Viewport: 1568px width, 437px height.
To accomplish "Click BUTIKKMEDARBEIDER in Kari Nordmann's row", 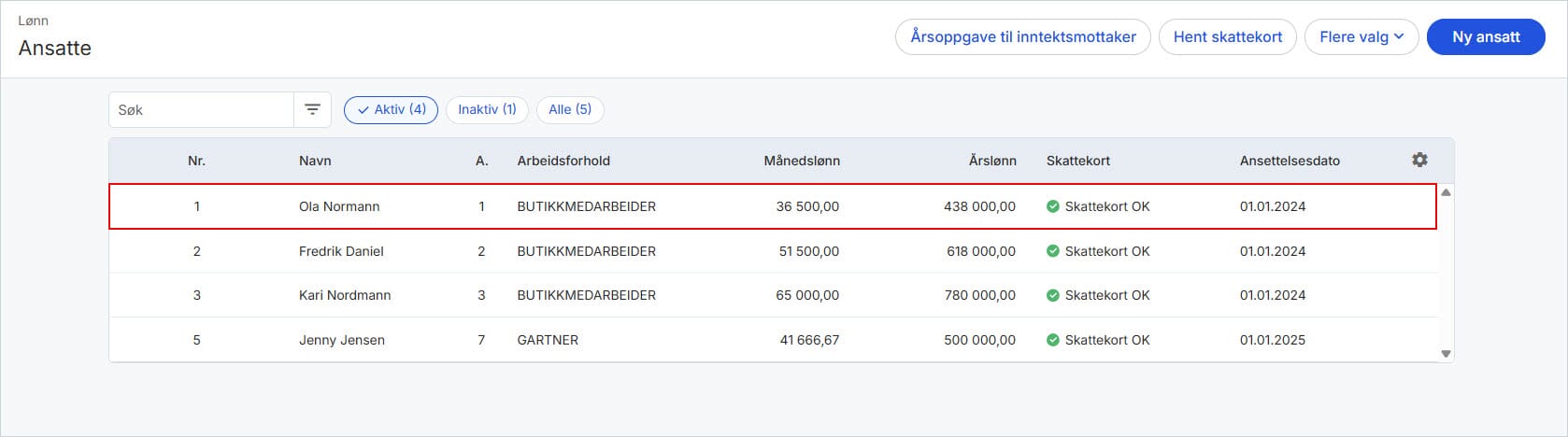I will click(587, 295).
